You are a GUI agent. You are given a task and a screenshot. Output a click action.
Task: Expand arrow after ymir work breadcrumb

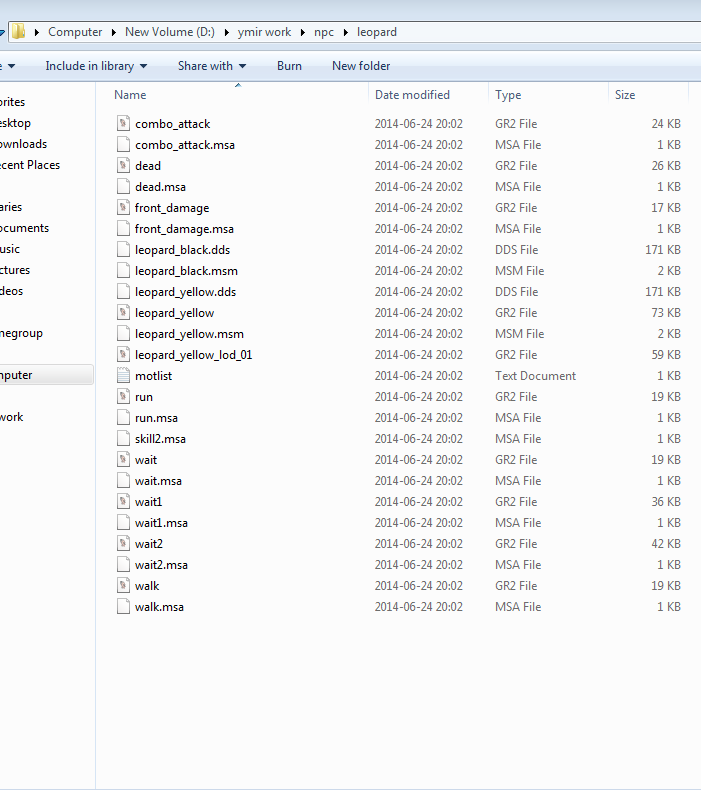(x=303, y=32)
